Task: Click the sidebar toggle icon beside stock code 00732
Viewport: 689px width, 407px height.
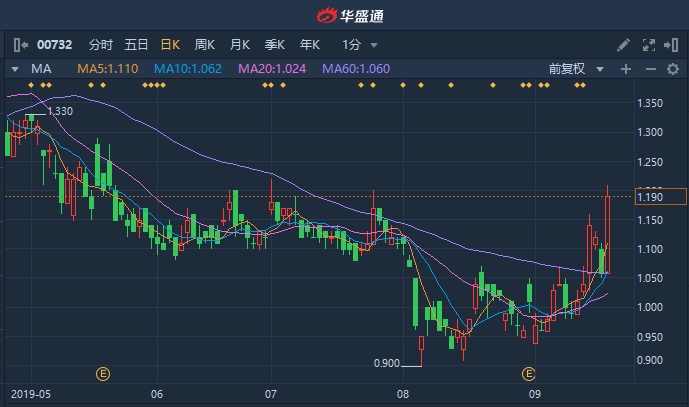Action: (x=21, y=45)
